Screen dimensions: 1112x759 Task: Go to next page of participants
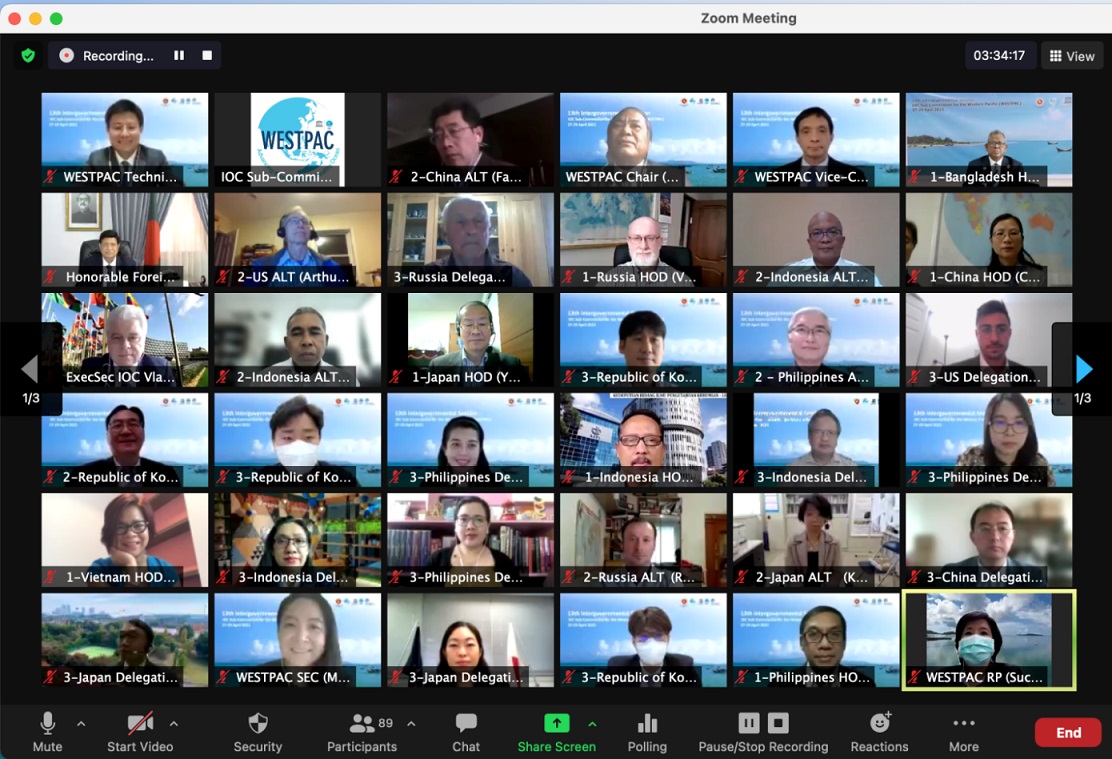(x=1083, y=369)
